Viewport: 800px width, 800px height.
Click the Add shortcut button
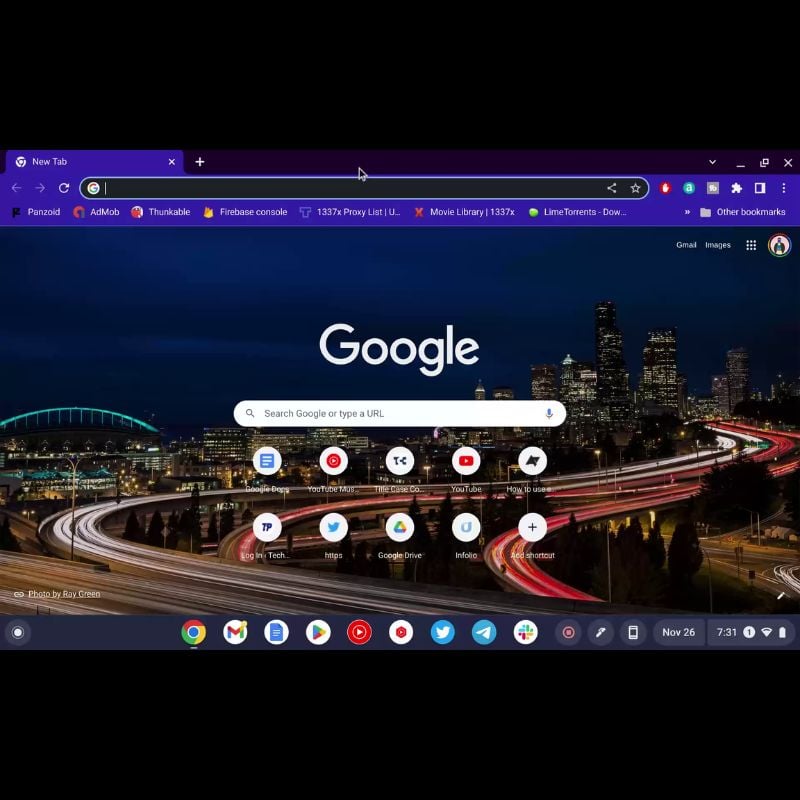[x=532, y=535]
